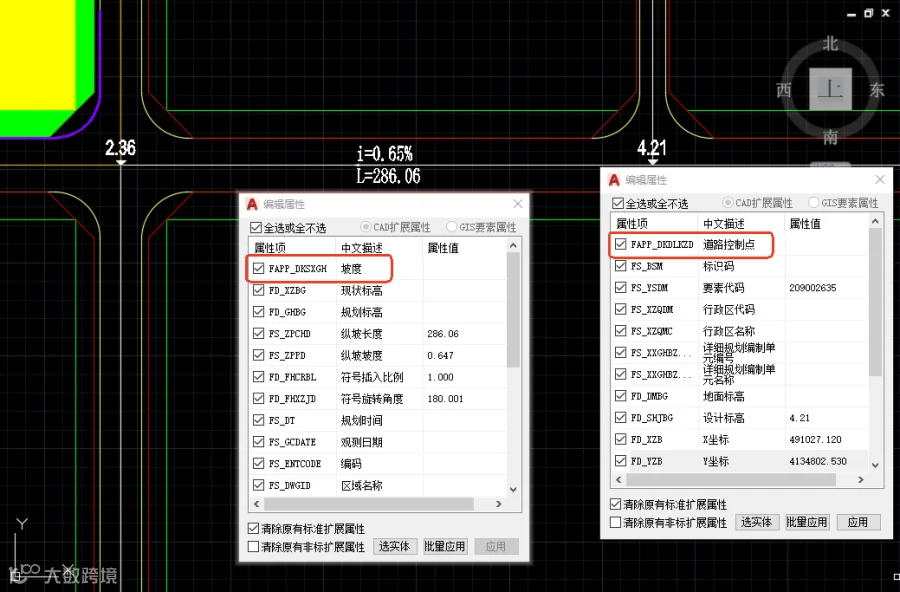Toggle 清除原有标准扩展属性 in left dialog
900x592 pixels.
(253, 529)
